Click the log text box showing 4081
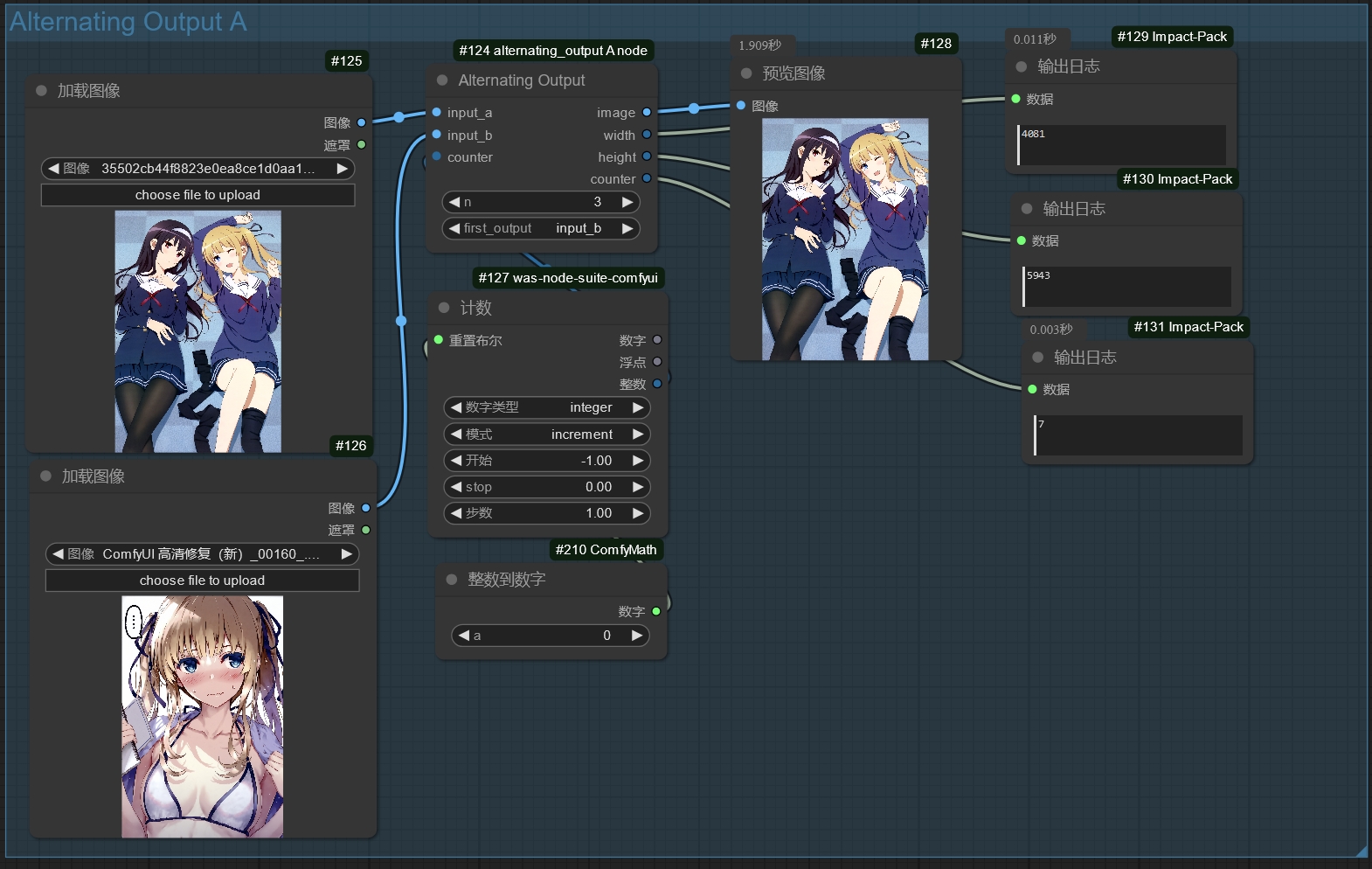The height and width of the screenshot is (869, 1372). click(x=1121, y=145)
